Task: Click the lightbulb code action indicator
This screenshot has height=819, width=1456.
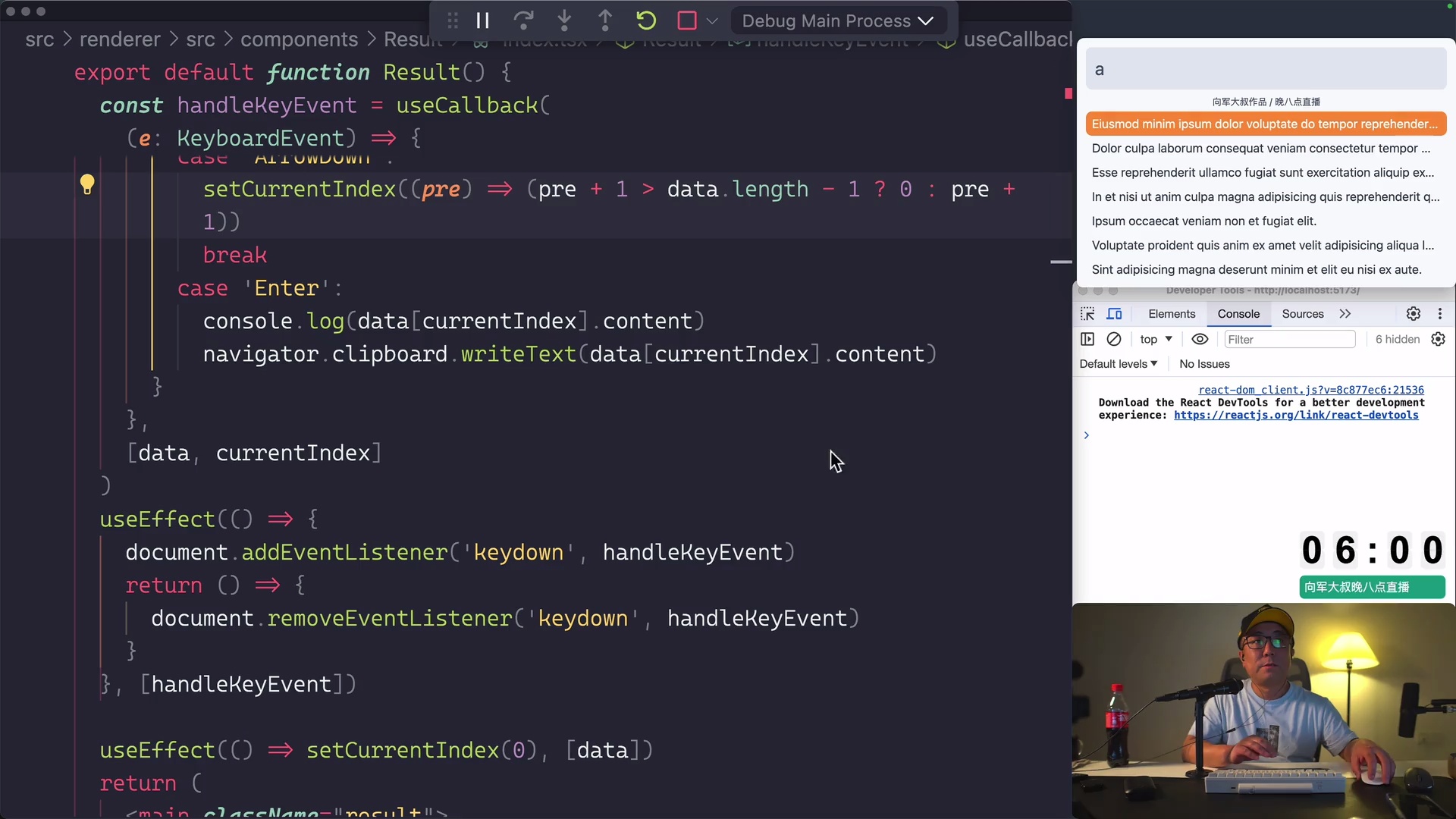Action: click(88, 183)
